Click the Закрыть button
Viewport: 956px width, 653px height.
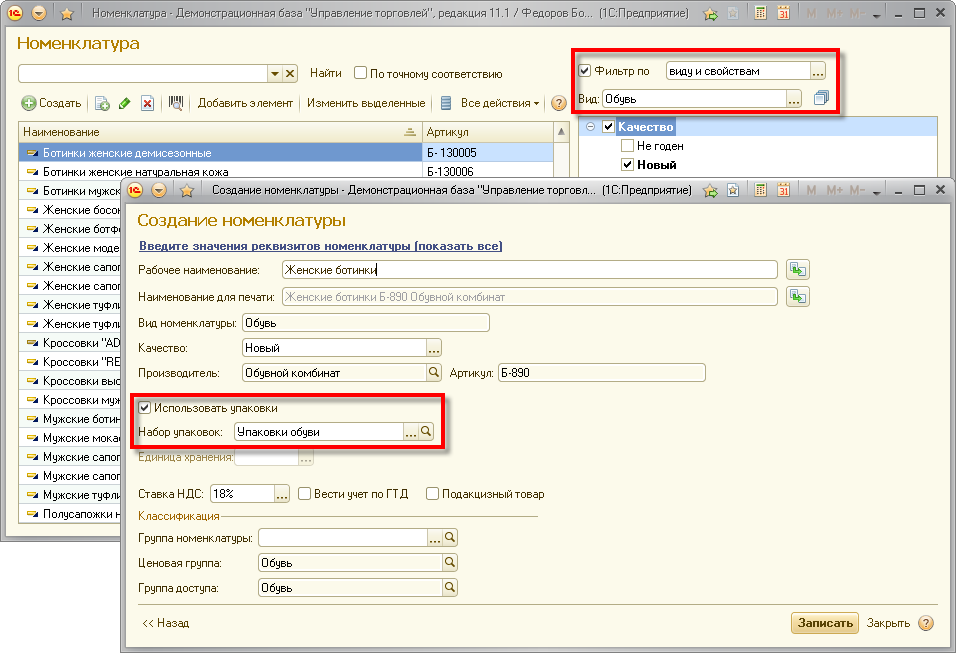coord(888,623)
